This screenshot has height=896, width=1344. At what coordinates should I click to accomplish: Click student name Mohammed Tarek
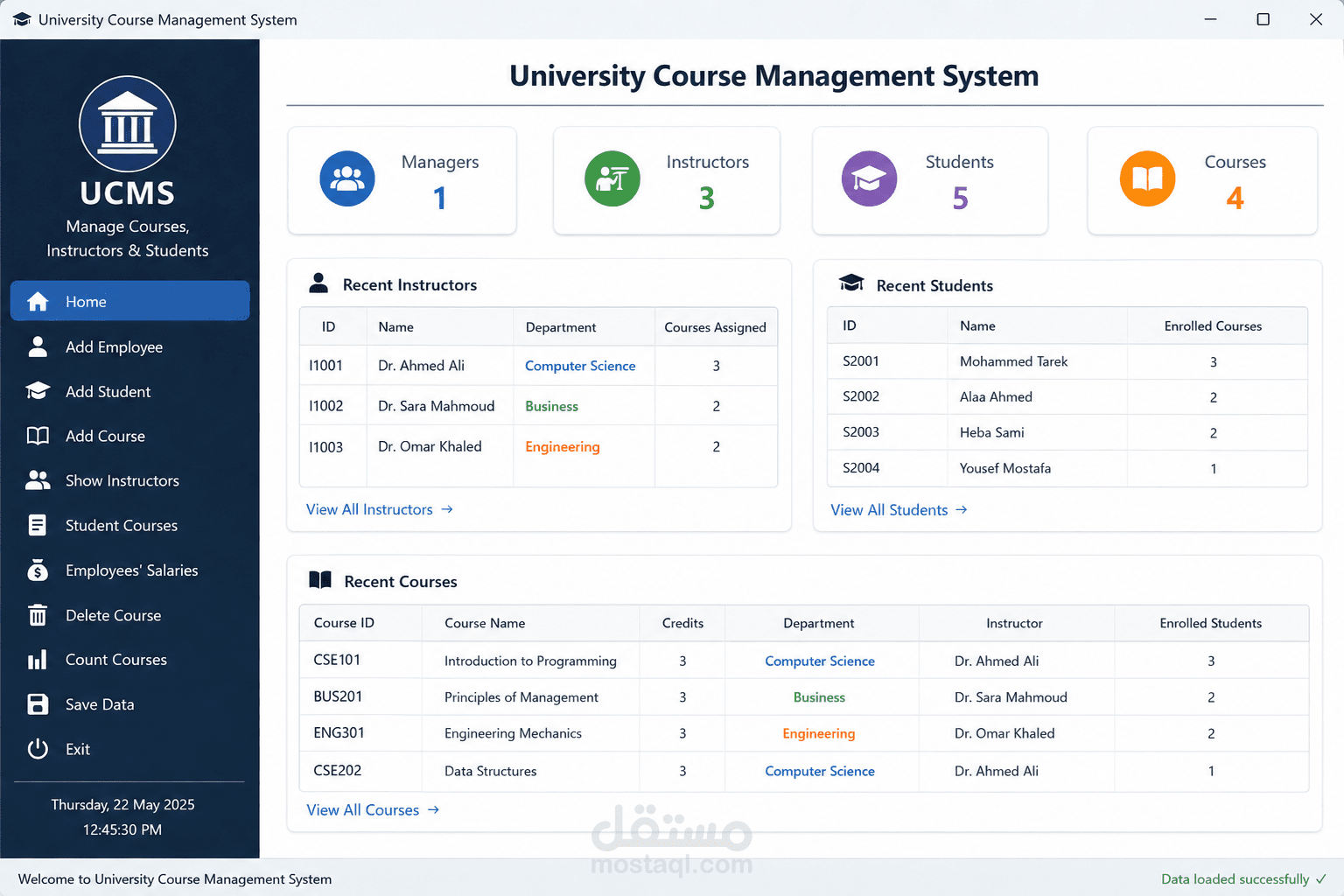pos(1013,361)
